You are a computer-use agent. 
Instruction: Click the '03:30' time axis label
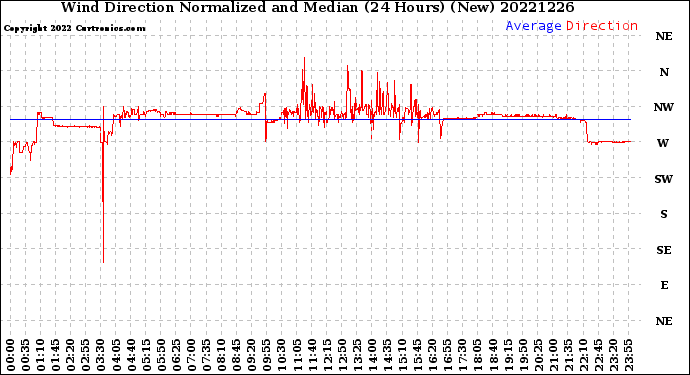101,355
